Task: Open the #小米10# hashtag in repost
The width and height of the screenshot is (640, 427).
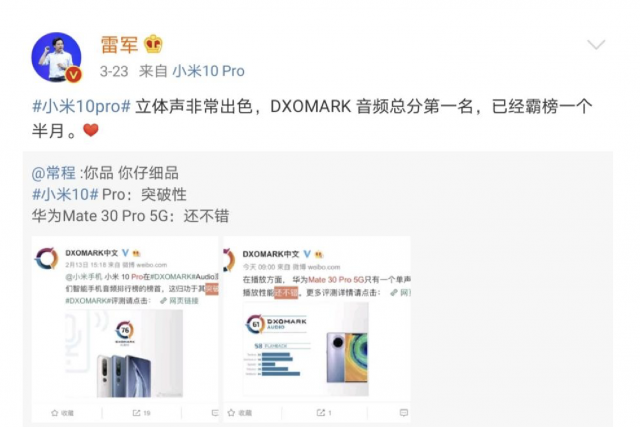Action: [x=65, y=194]
